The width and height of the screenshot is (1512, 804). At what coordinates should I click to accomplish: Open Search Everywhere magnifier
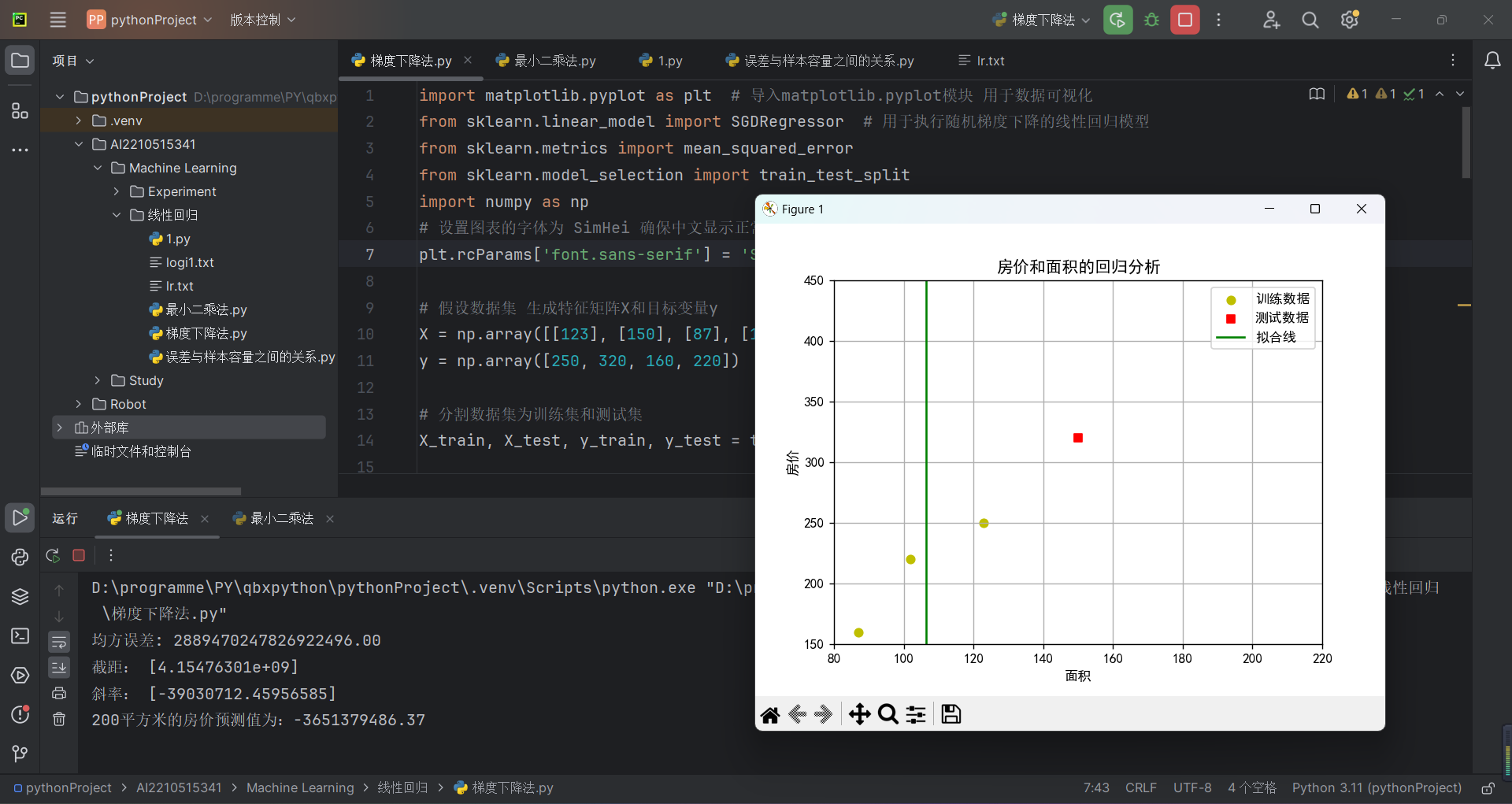pyautogui.click(x=1310, y=20)
